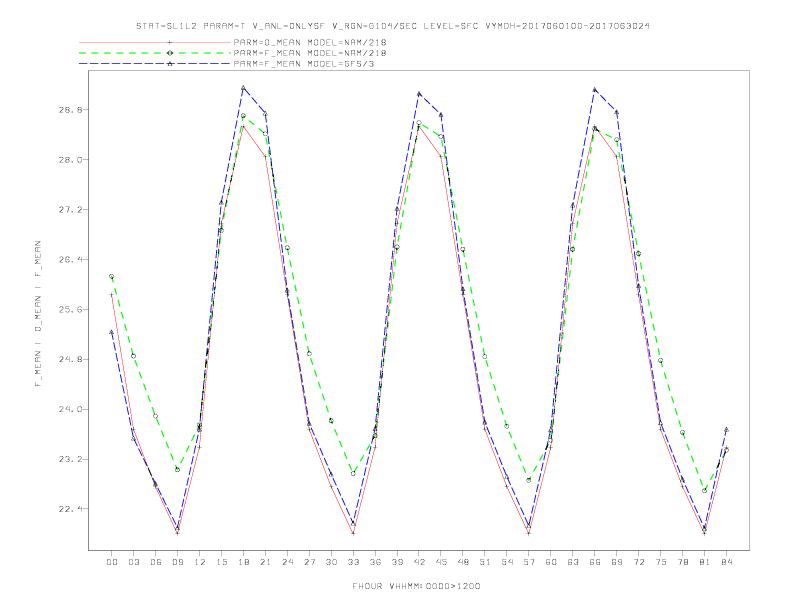
Task: Click x-axis tick label 48
Action: pos(463,562)
